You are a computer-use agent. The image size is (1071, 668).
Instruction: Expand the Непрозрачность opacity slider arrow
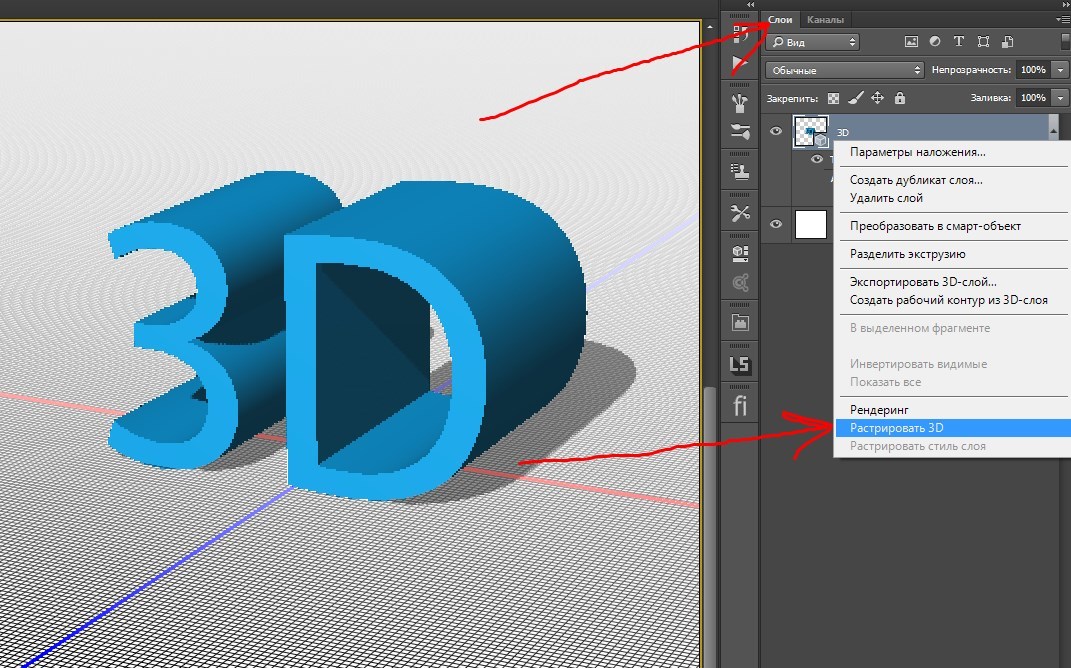coord(1060,70)
